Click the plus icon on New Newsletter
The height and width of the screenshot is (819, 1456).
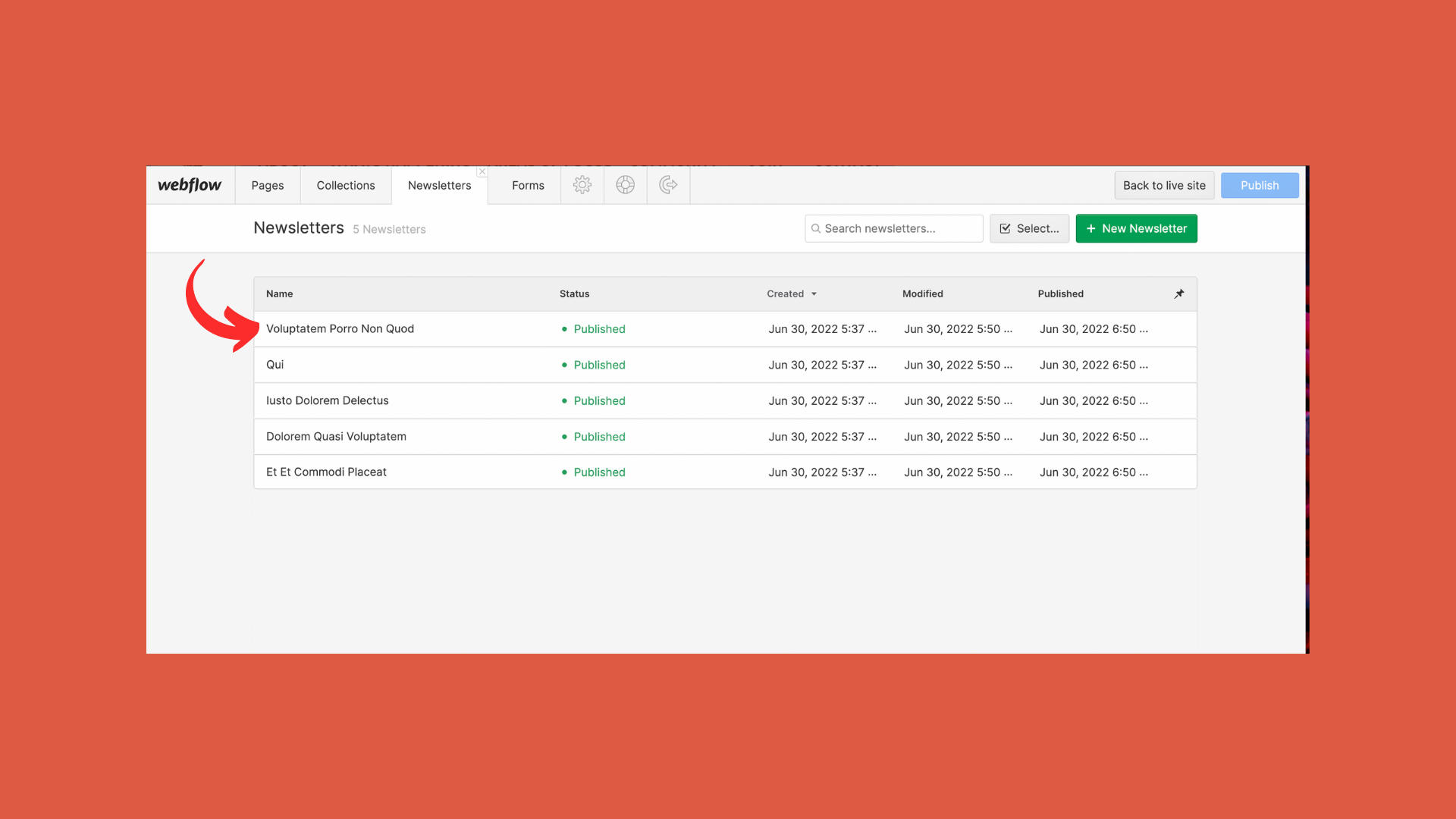pyautogui.click(x=1090, y=229)
